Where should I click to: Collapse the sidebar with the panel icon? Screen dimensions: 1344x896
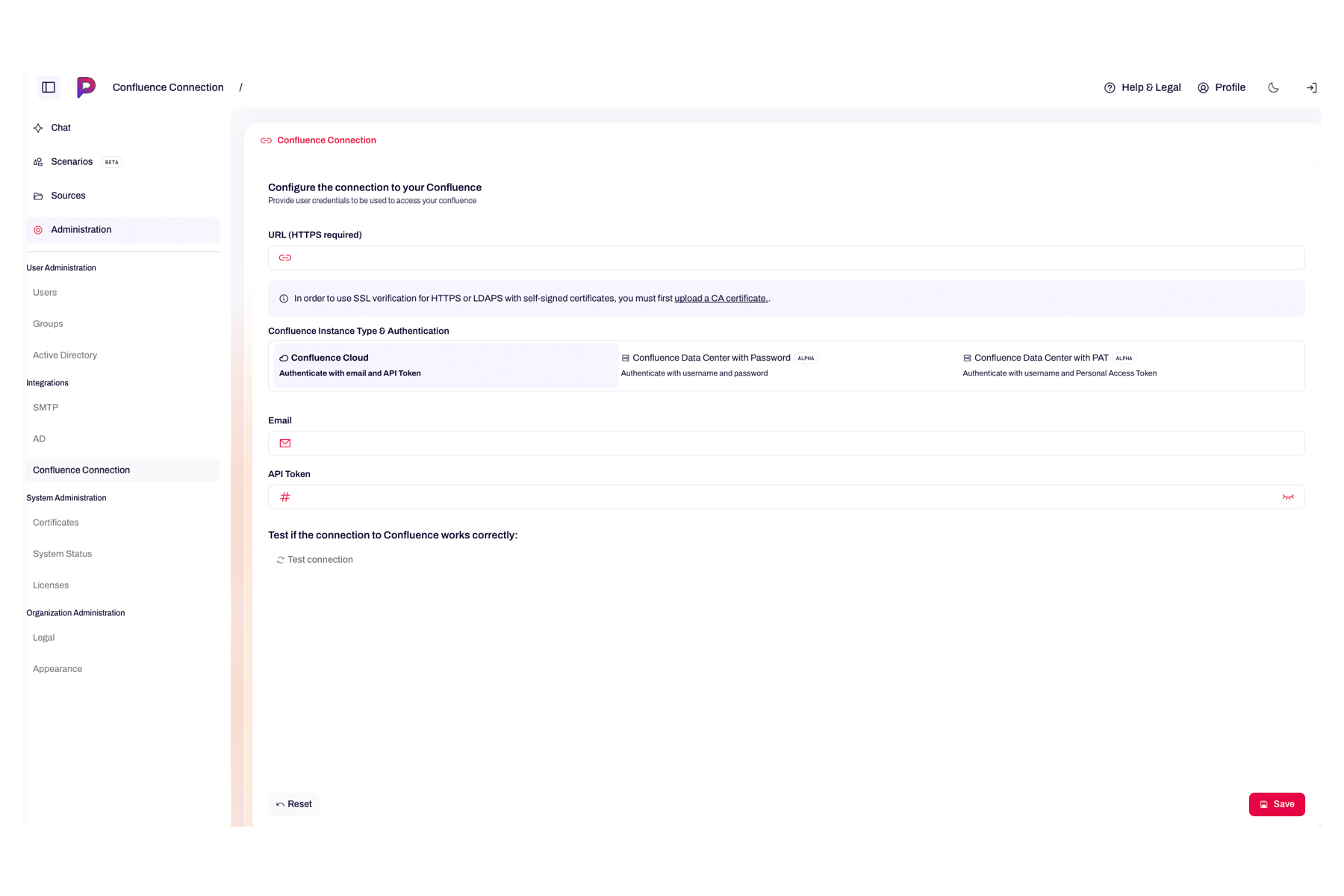49,87
